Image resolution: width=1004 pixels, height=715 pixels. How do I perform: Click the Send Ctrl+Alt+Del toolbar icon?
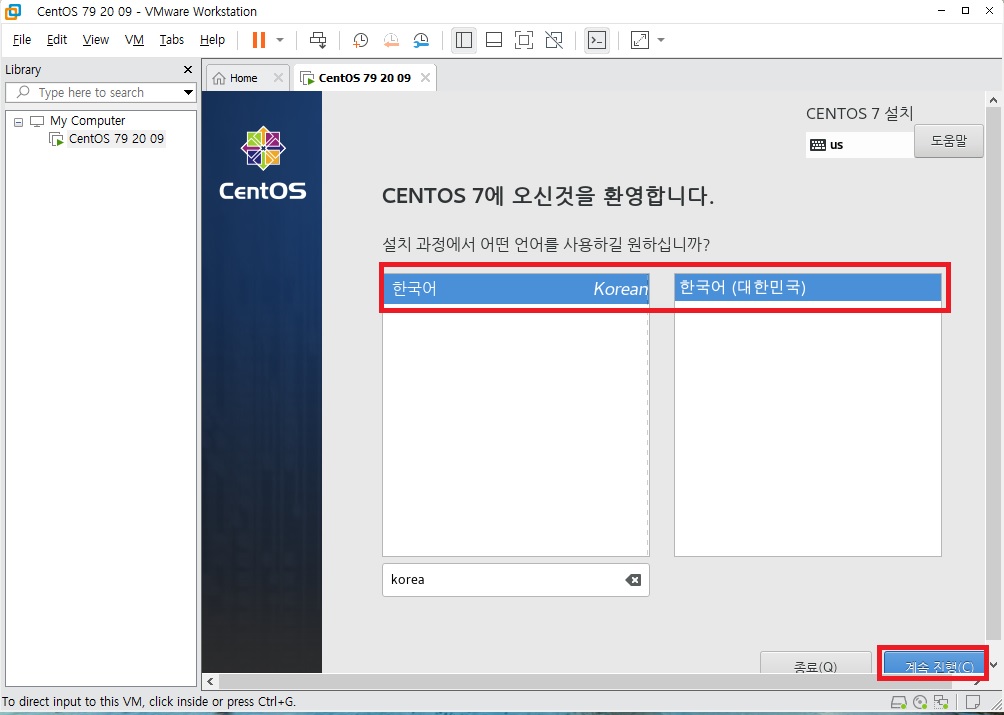point(318,40)
